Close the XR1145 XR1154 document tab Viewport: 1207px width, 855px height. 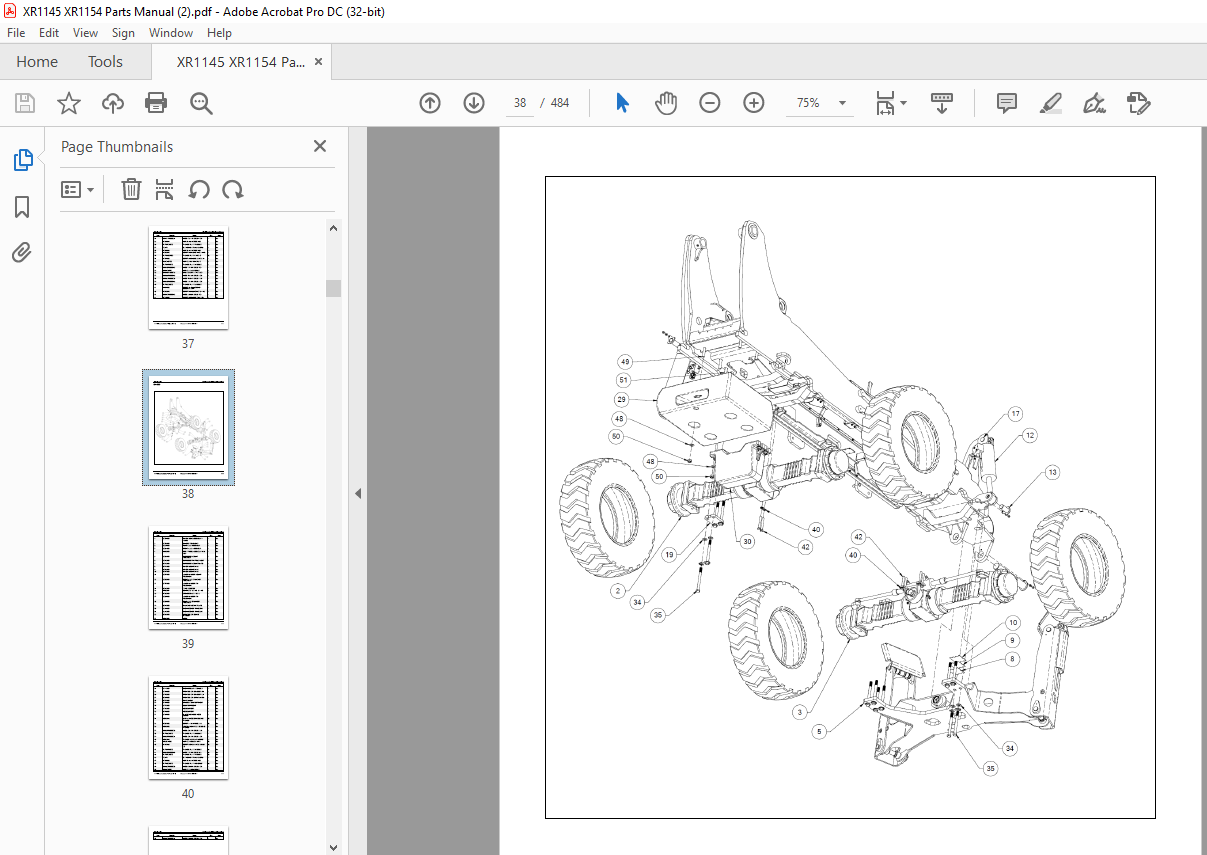coord(318,62)
